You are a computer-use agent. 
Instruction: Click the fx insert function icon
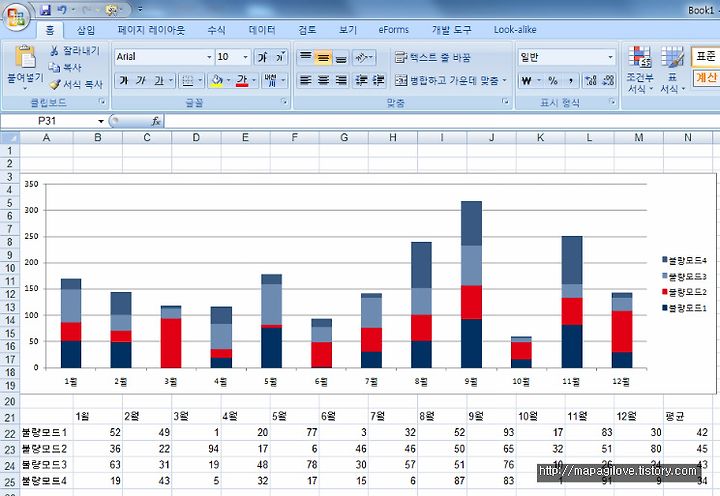[156, 121]
